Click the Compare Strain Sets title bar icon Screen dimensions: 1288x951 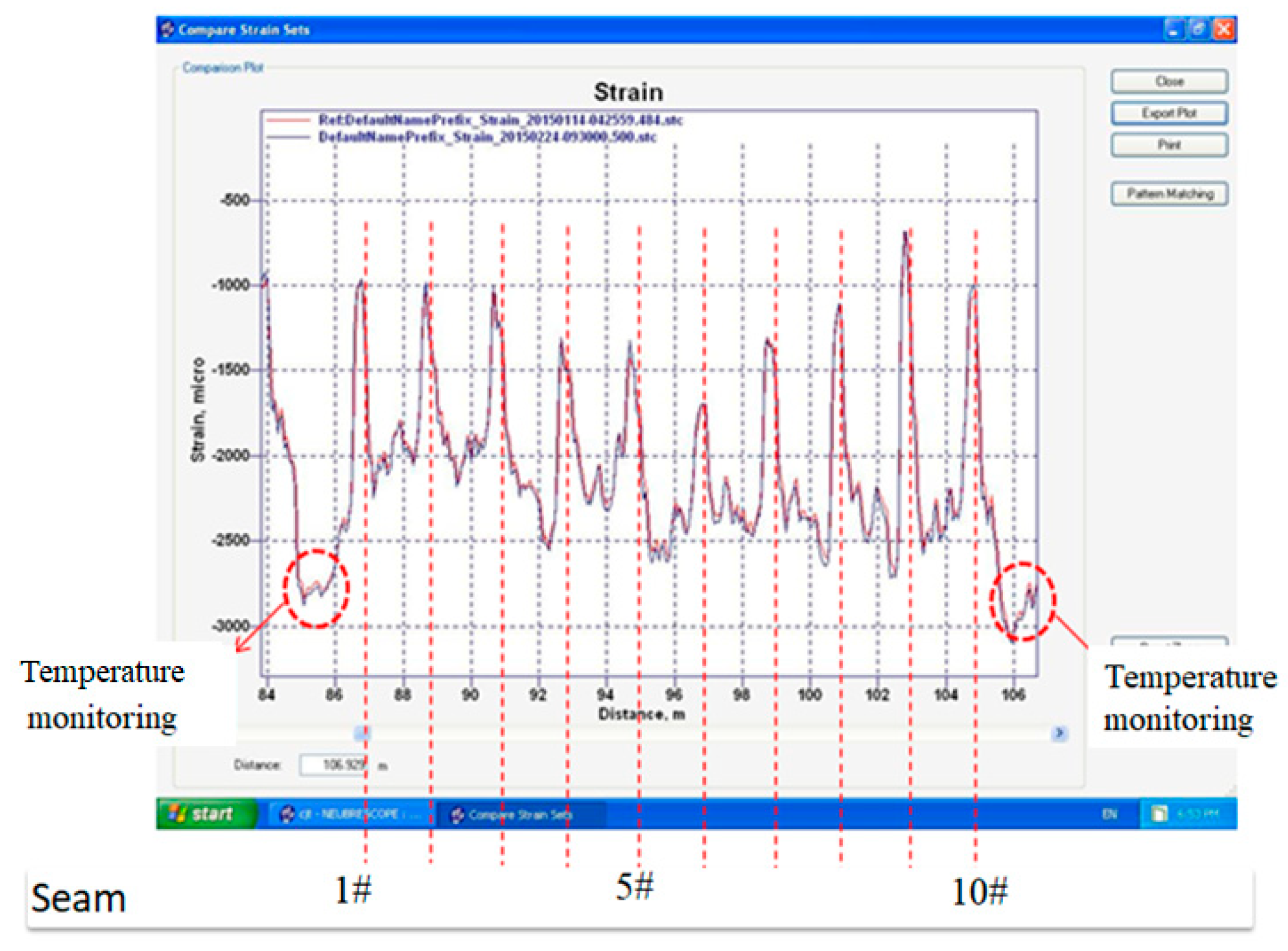168,29
